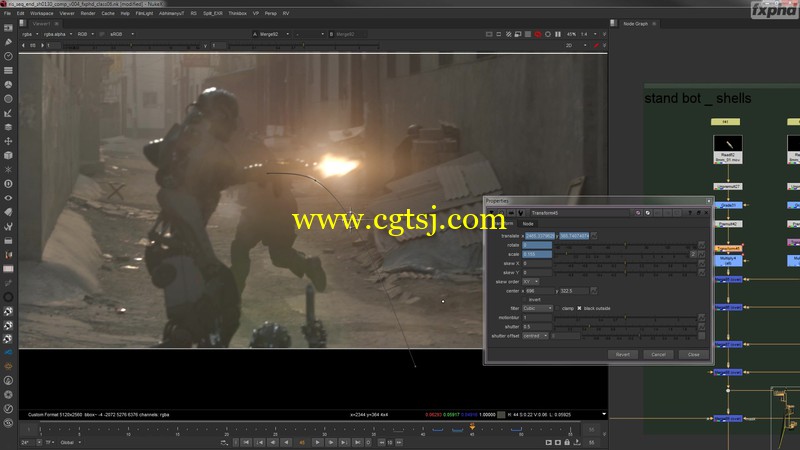Open the Cache menu
This screenshot has height=450, width=800.
tap(108, 13)
